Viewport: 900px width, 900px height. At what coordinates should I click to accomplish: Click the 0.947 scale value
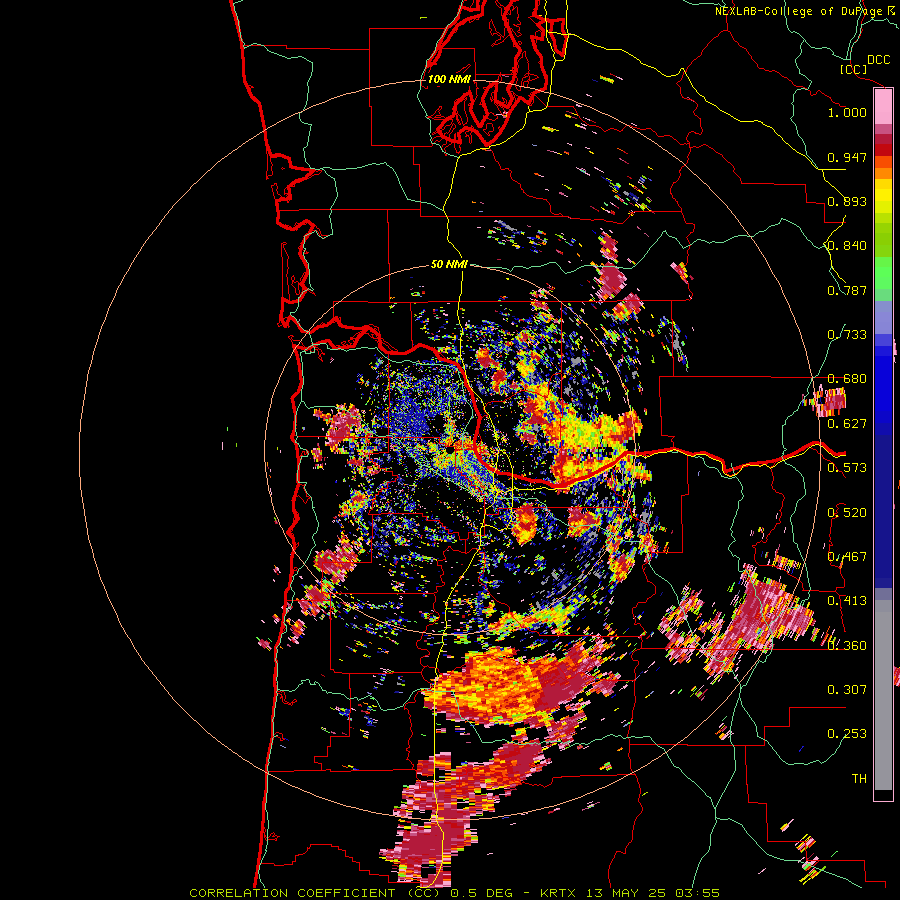[847, 157]
